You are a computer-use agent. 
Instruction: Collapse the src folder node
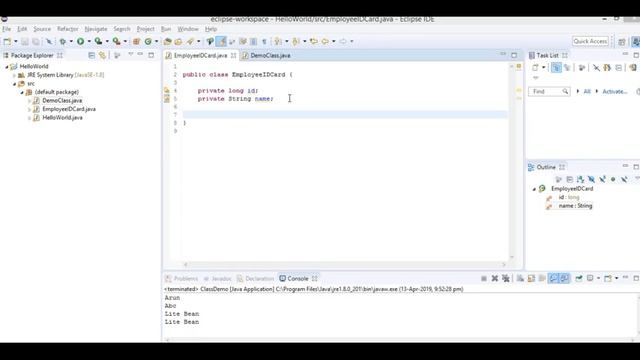coord(14,84)
